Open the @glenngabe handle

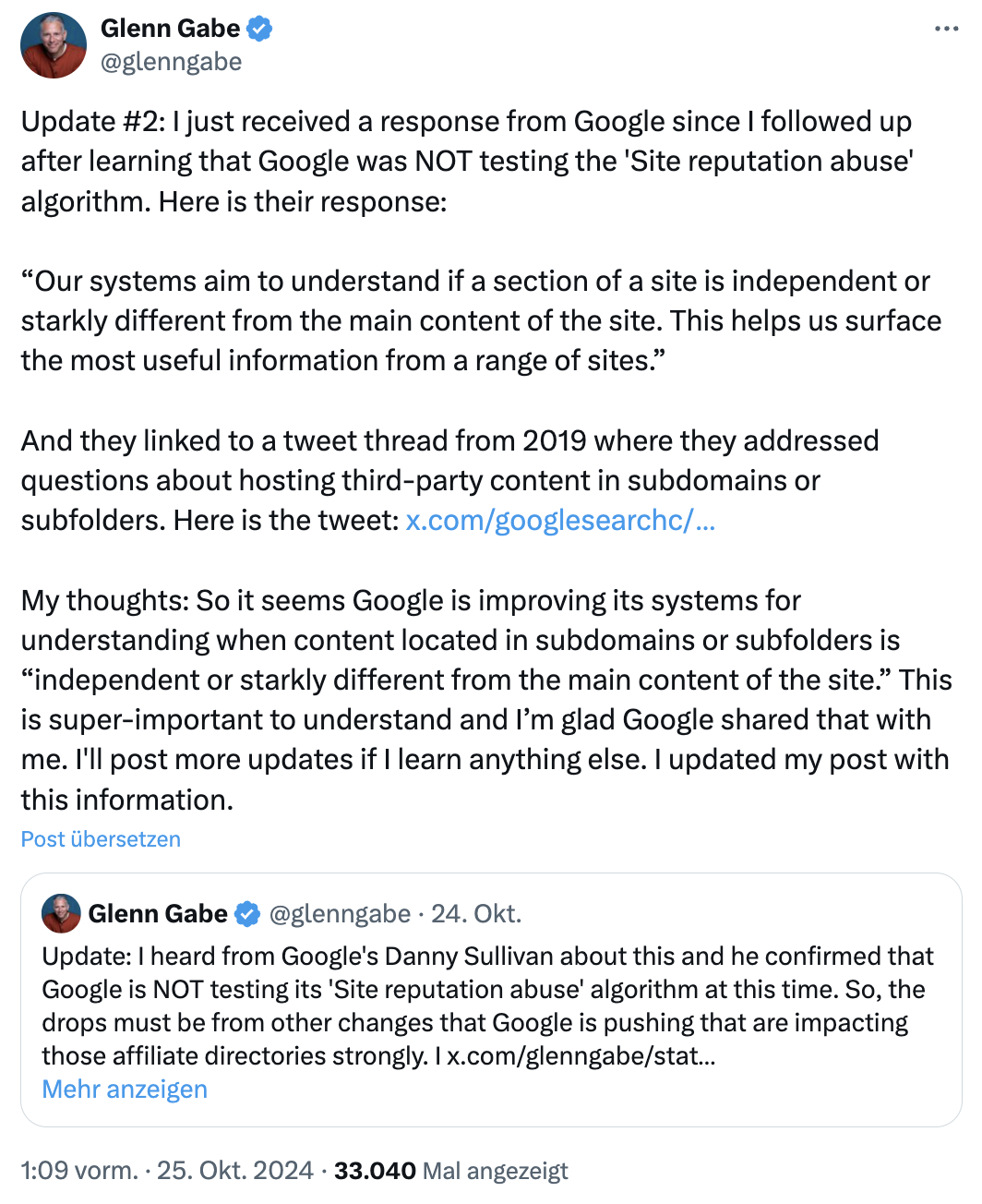coord(171,62)
